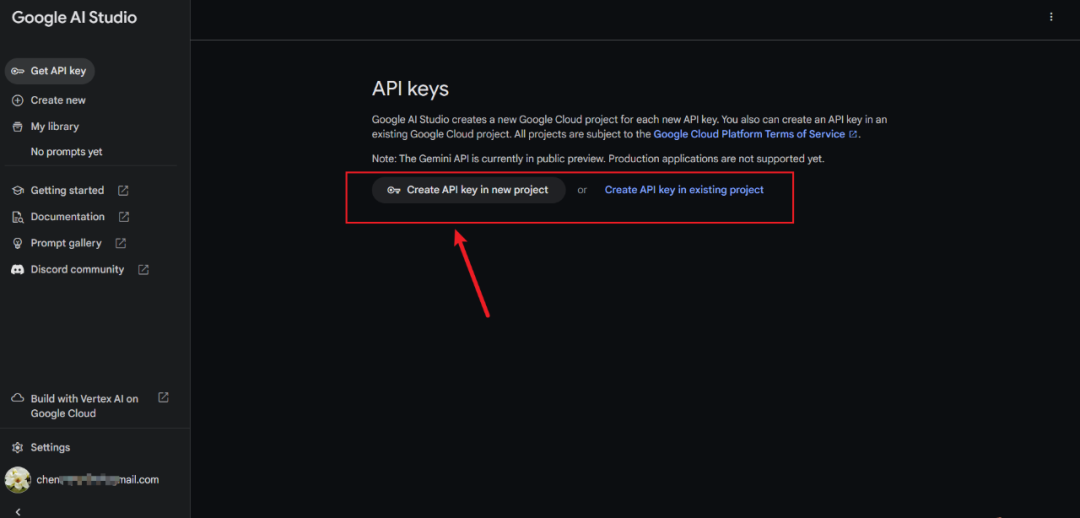Open Documentation from the sidebar
The height and width of the screenshot is (518, 1080).
point(70,216)
